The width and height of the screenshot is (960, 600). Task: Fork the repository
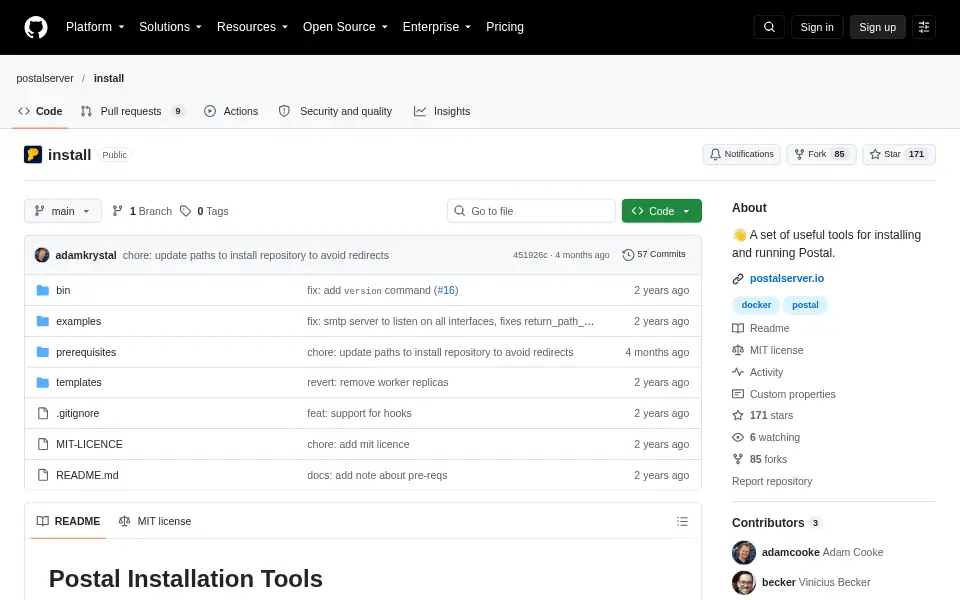point(820,154)
